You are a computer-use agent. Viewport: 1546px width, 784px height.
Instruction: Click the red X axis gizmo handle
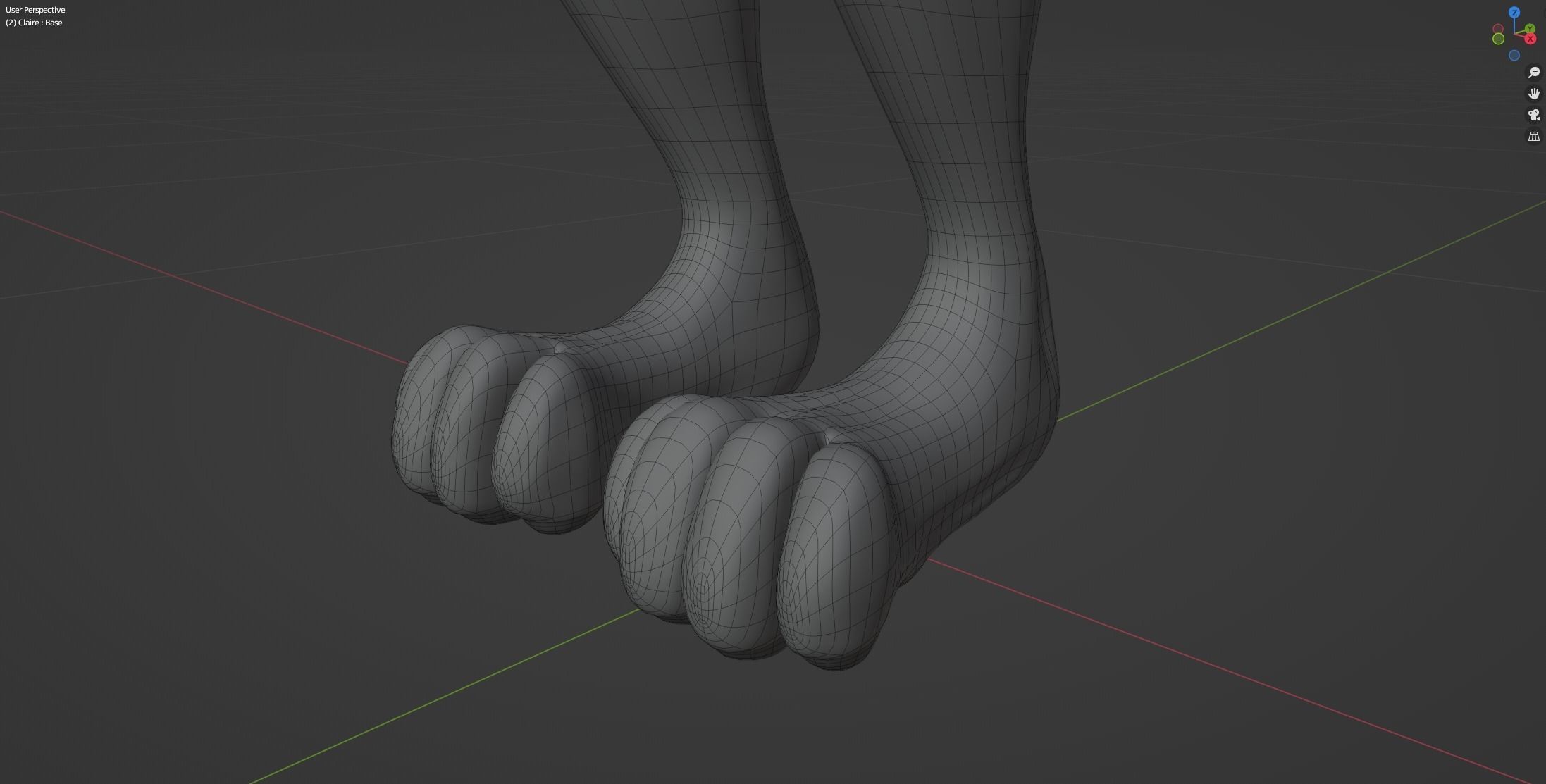[1530, 39]
